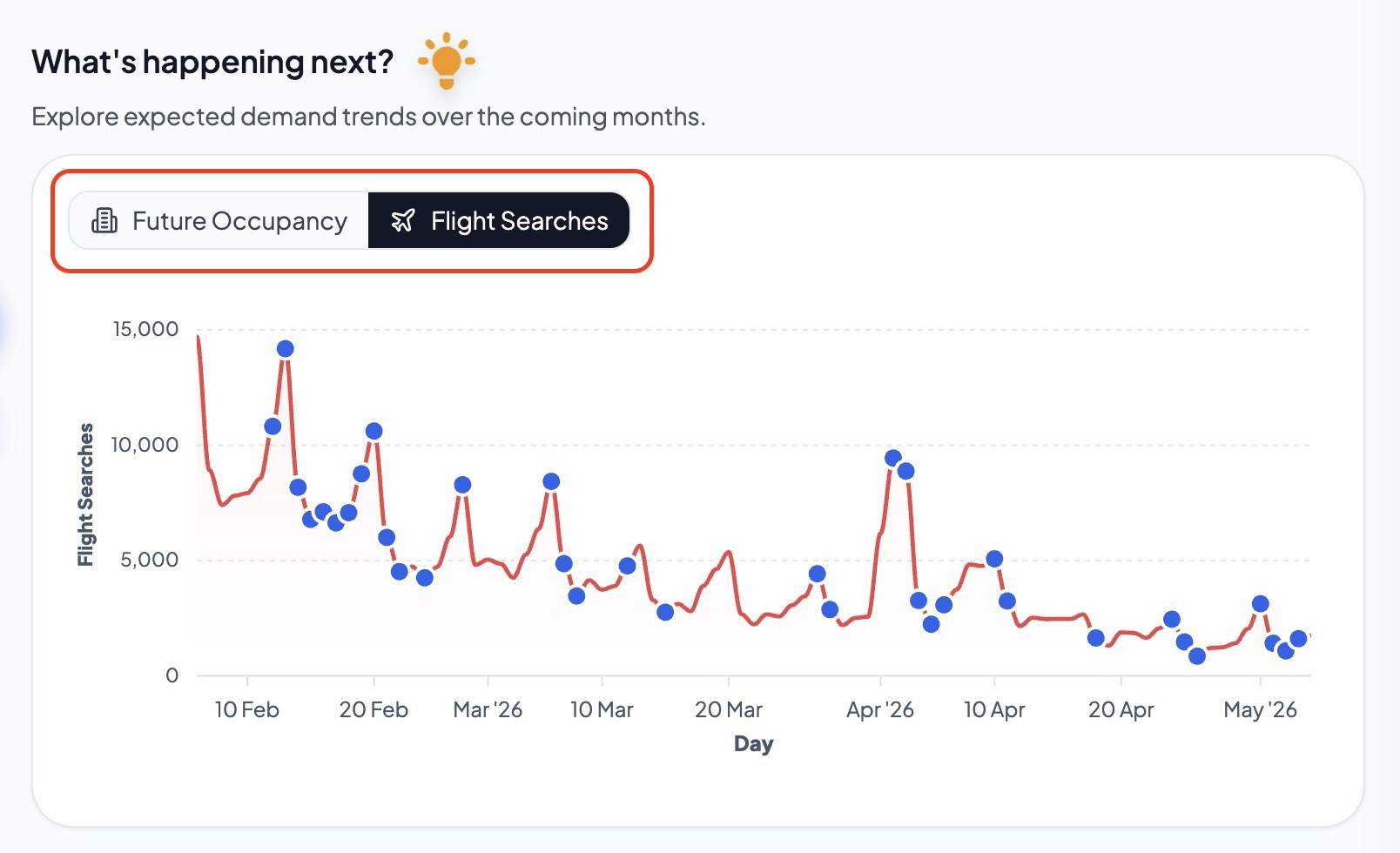Click the "10 Feb" x-axis label
The height and width of the screenshot is (853, 1400).
pyautogui.click(x=246, y=710)
